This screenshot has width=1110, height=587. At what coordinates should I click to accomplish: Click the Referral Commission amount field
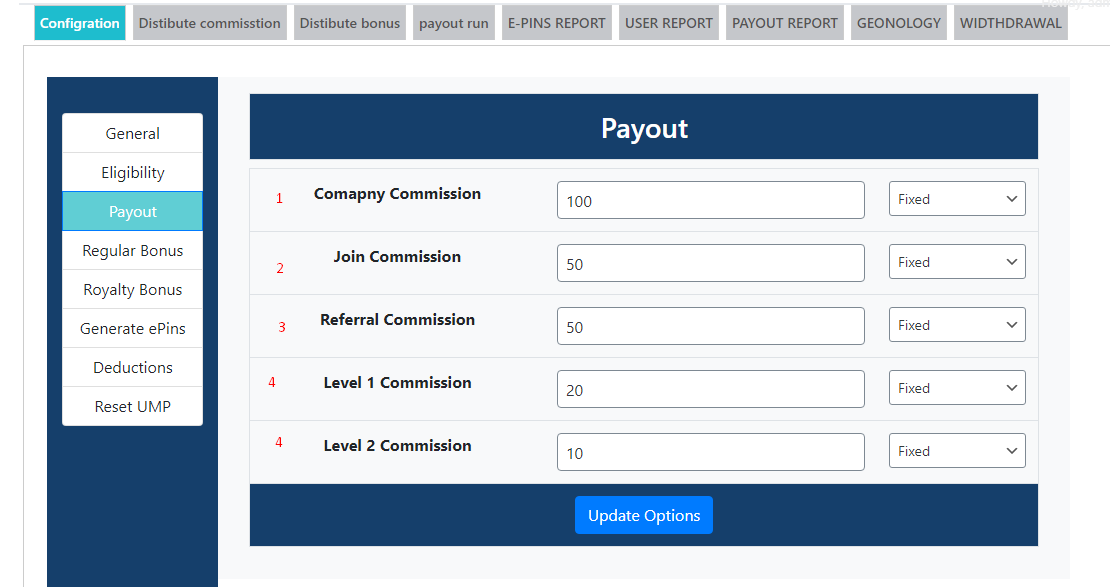click(x=710, y=326)
